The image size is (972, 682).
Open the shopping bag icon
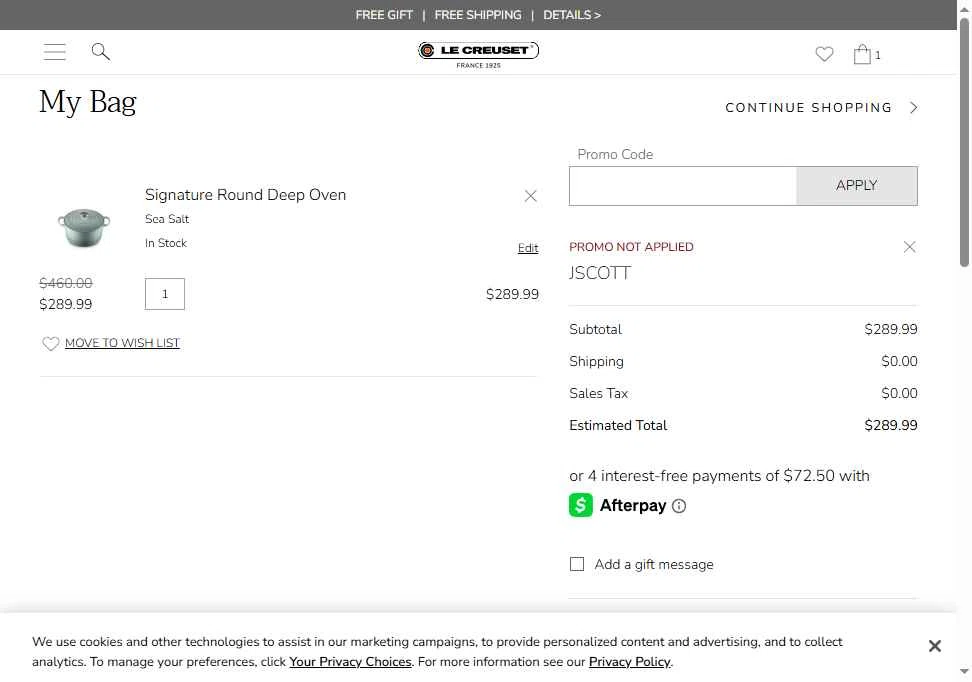[862, 55]
